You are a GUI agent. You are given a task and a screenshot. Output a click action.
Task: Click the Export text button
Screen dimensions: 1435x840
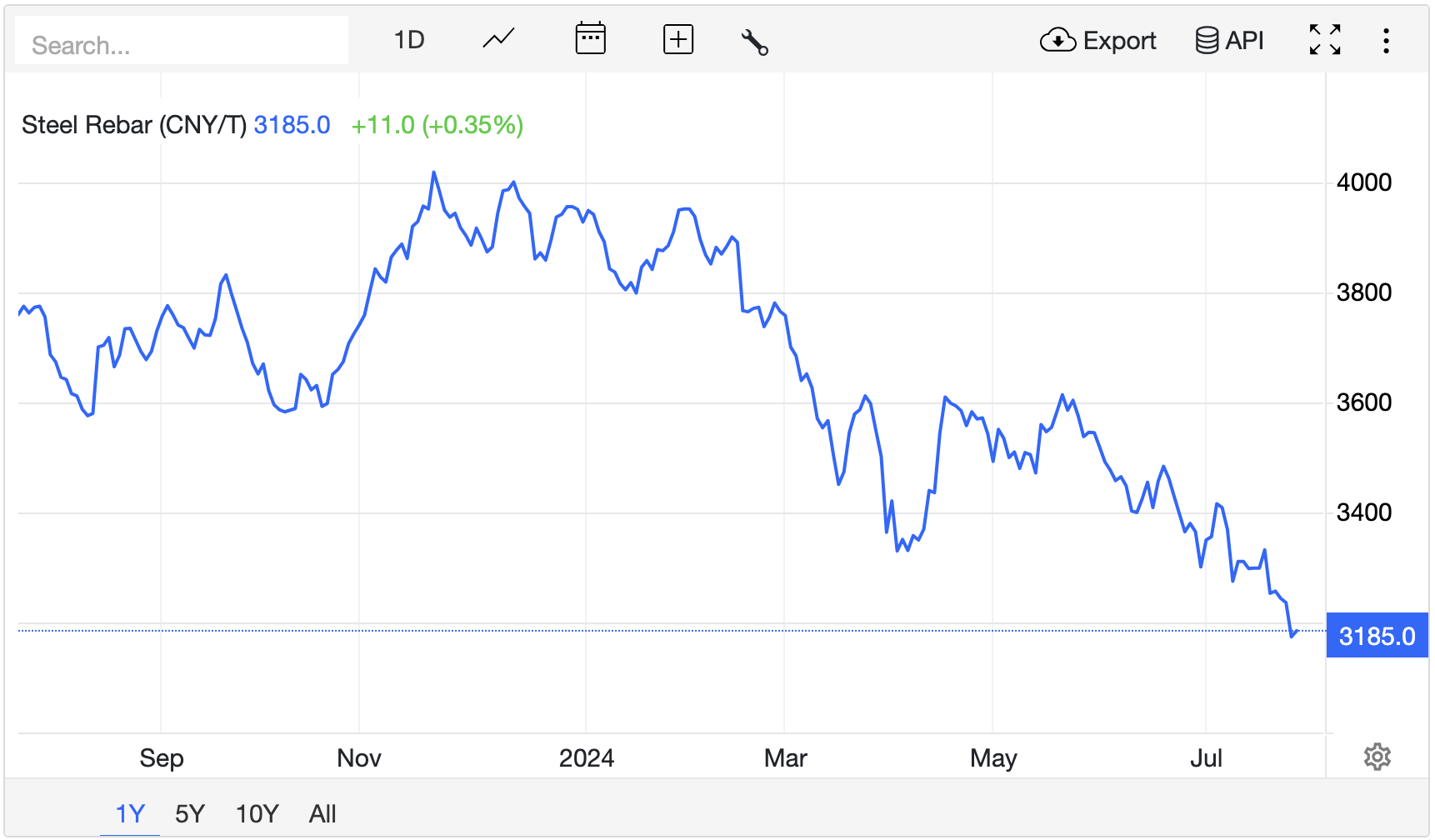1119,41
